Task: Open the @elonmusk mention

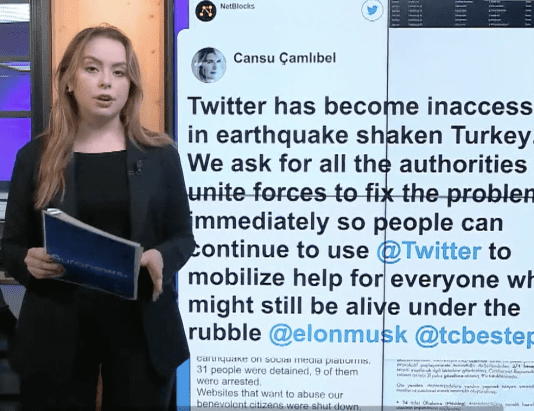Action: pyautogui.click(x=338, y=334)
